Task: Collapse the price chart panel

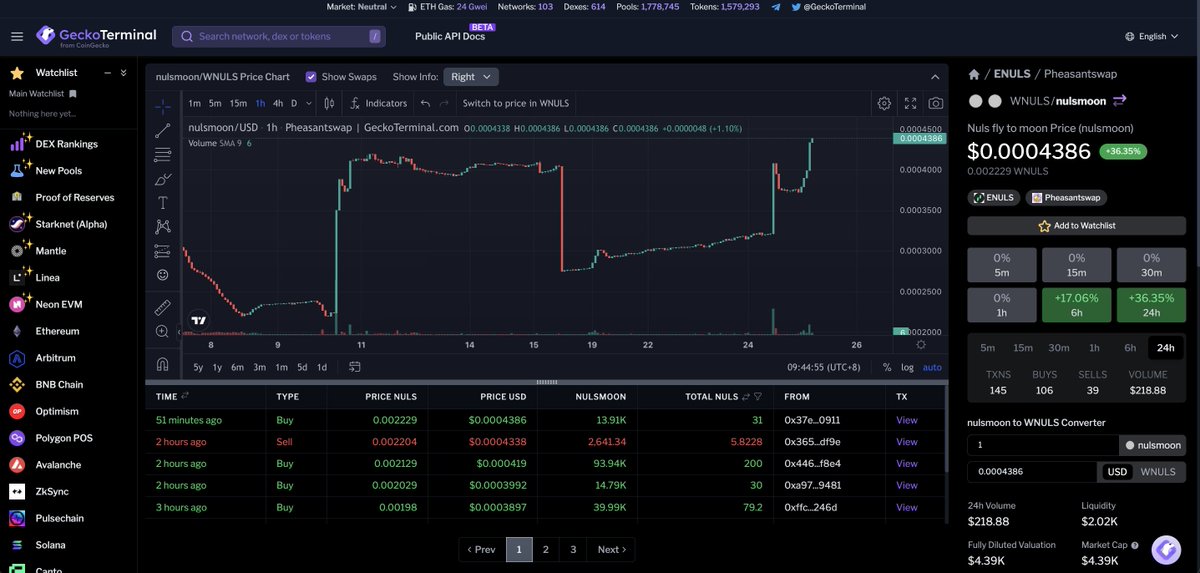Action: click(935, 77)
